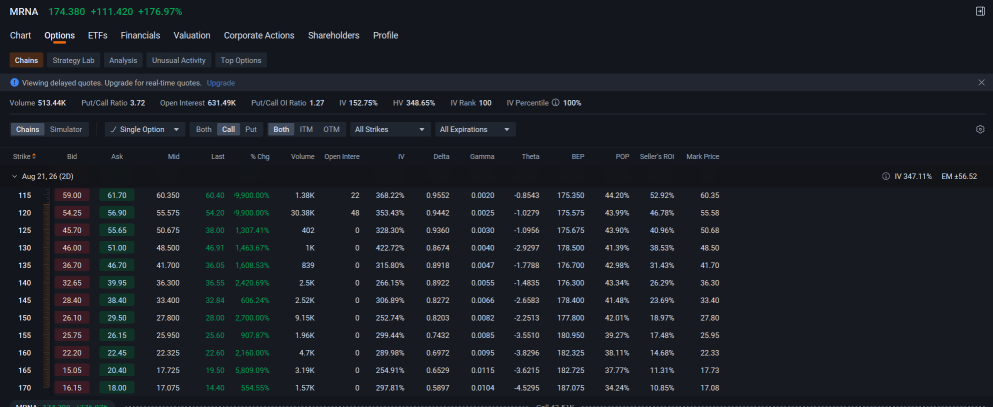The image size is (993, 407).
Task: Click last price 36.55 for 140 strike
Action: pyautogui.click(x=215, y=283)
